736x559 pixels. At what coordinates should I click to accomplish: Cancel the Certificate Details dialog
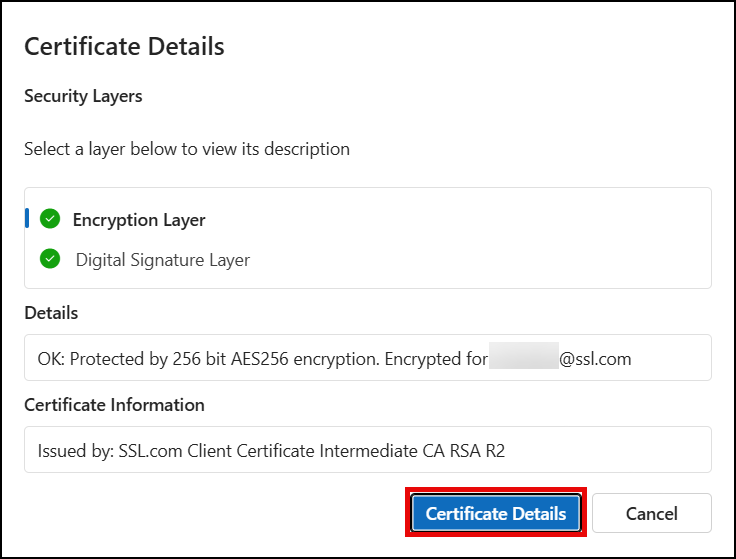point(651,514)
